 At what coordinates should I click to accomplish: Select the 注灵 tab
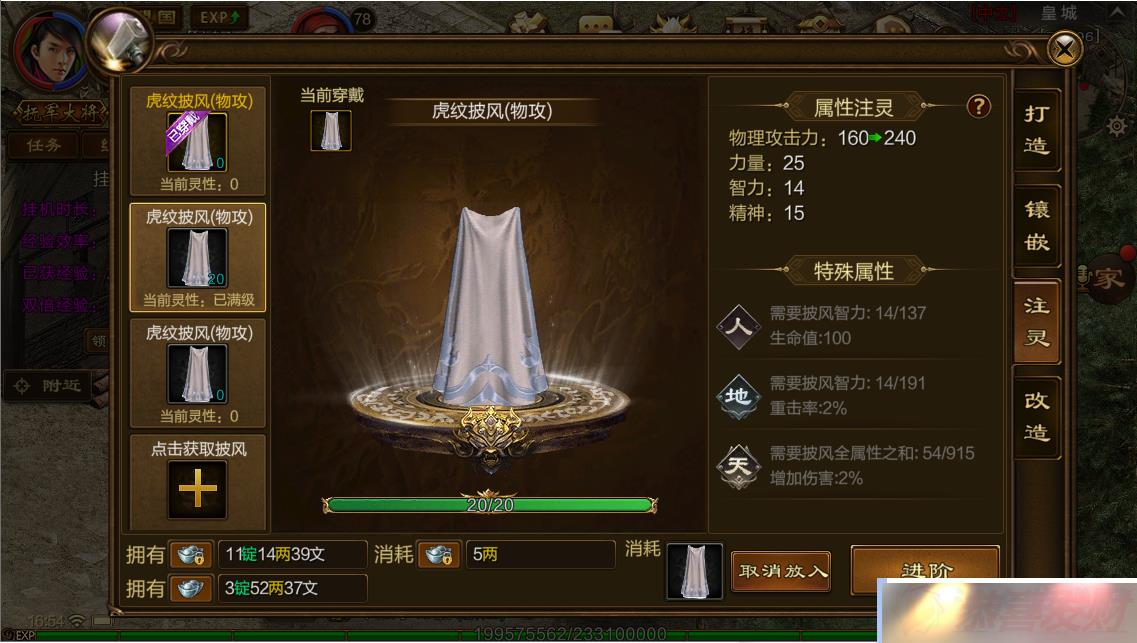coord(1036,321)
